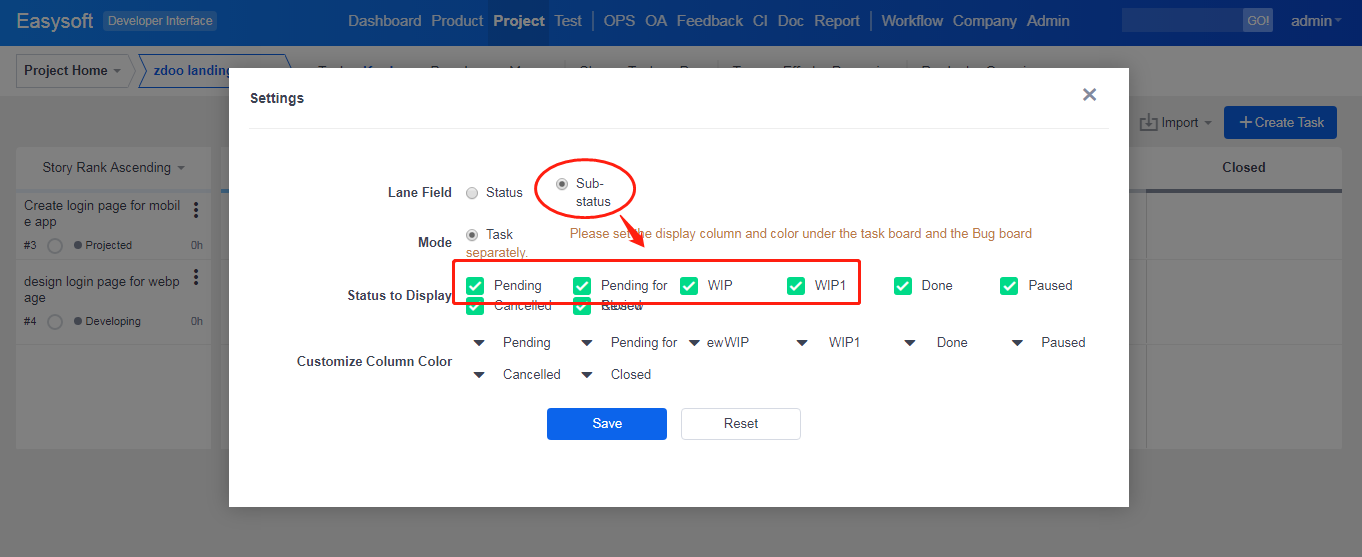1362x557 pixels.
Task: Toggle the Done status checkbox
Action: point(903,286)
